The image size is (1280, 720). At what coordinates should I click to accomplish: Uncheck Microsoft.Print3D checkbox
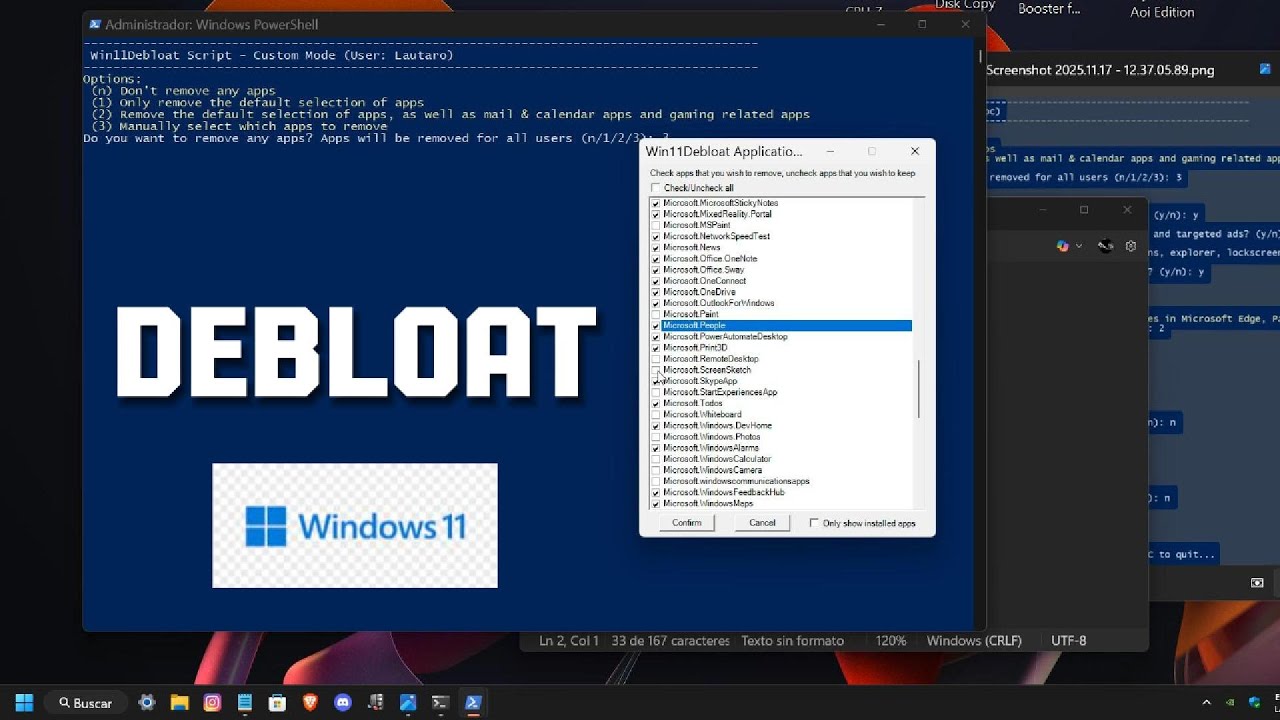656,348
